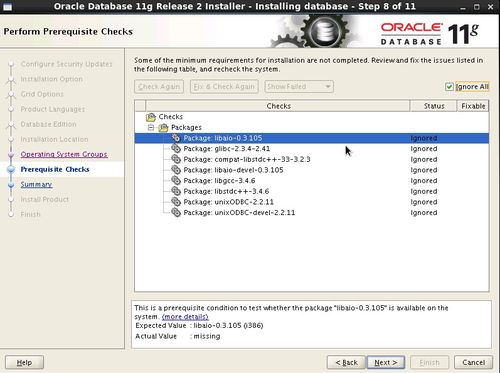Click the libaio-devel-0.3.105 package icon
The image size is (500, 373).
[176, 170]
